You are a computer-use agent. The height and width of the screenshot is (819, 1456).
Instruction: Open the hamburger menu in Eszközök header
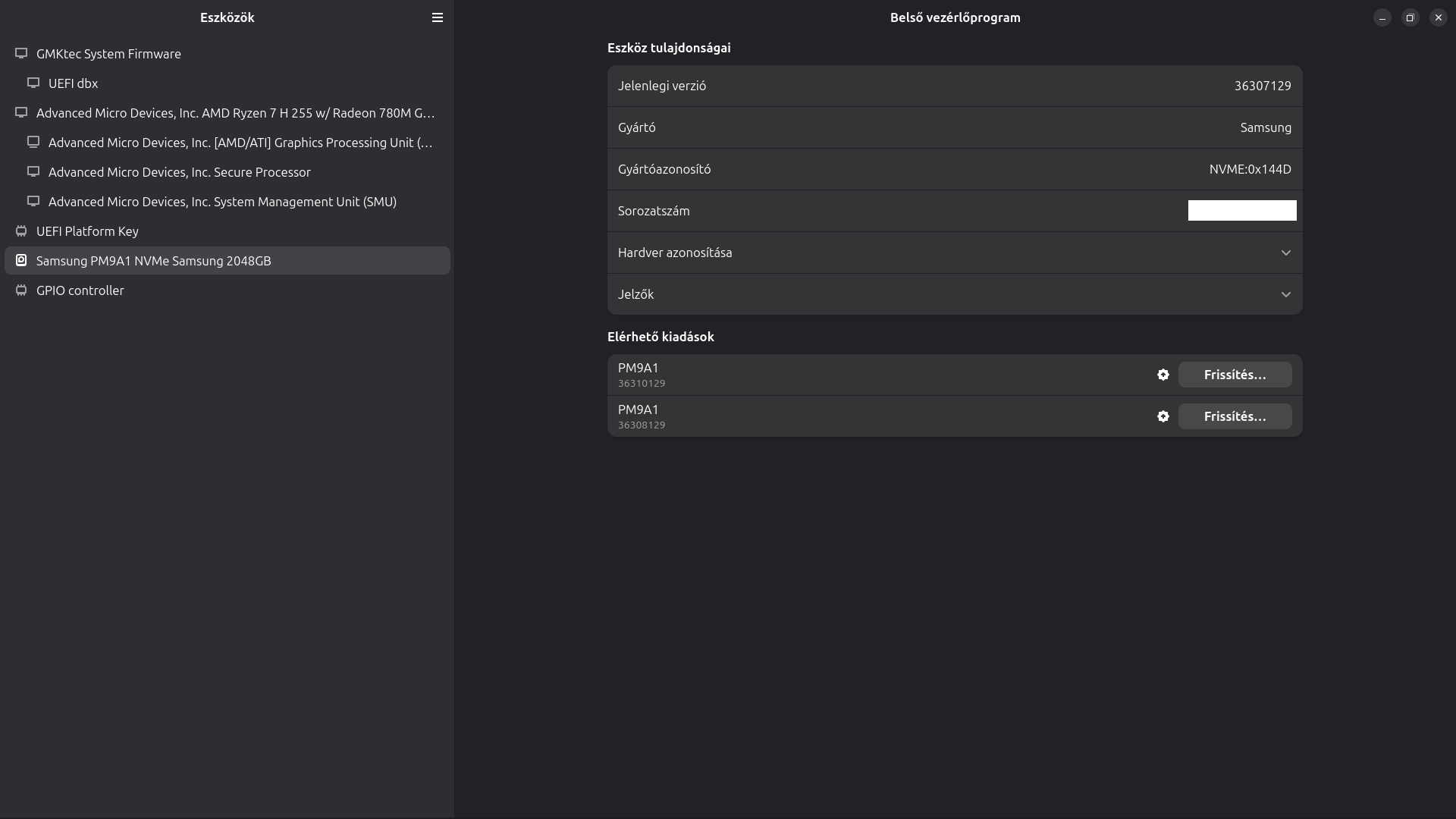pos(438,17)
